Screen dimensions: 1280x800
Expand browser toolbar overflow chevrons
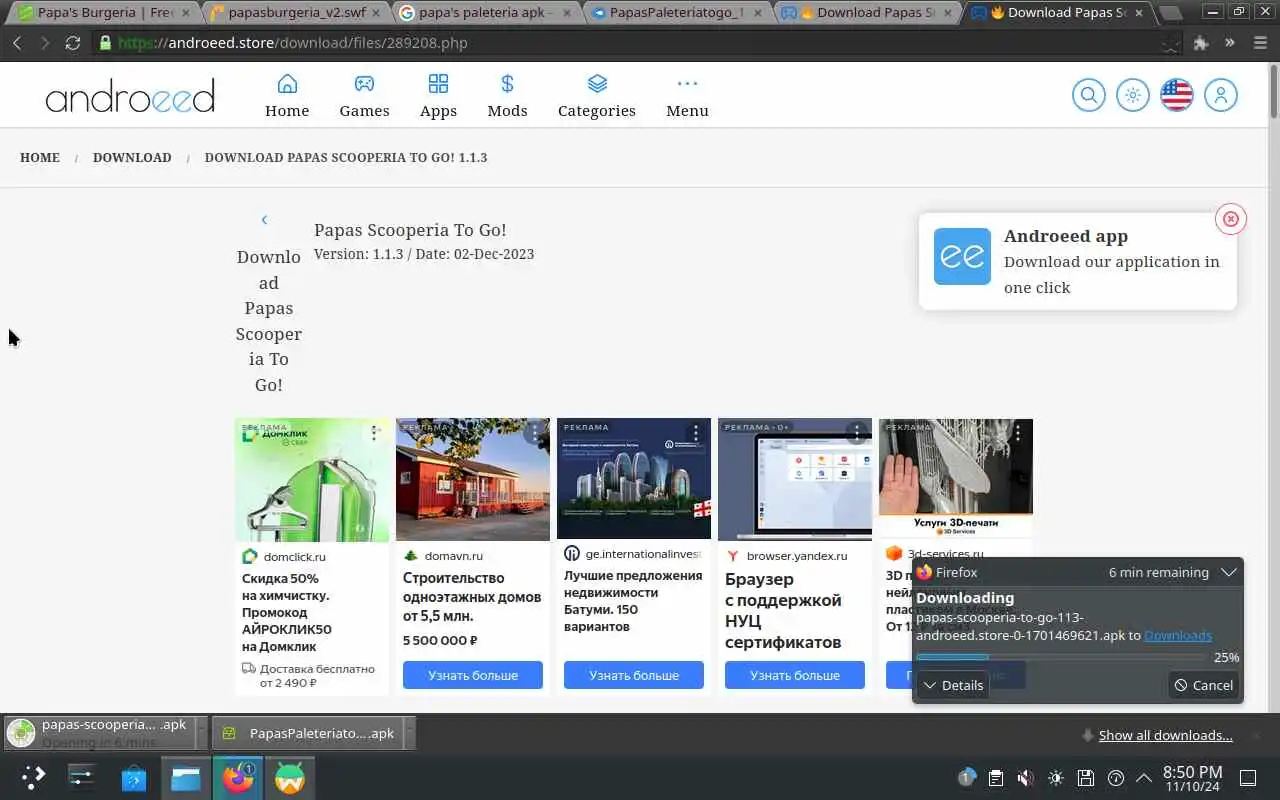(x=1230, y=43)
